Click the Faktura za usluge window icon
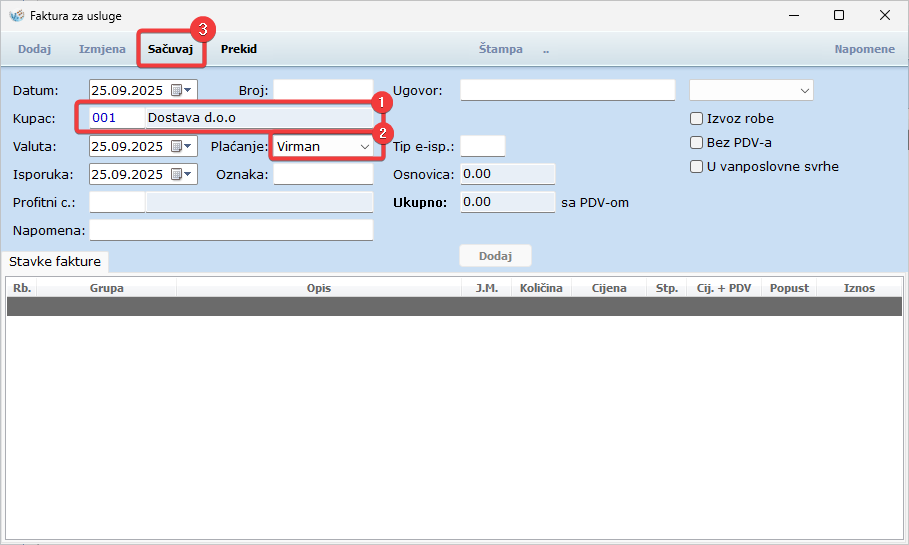This screenshot has height=545, width=909. click(16, 16)
